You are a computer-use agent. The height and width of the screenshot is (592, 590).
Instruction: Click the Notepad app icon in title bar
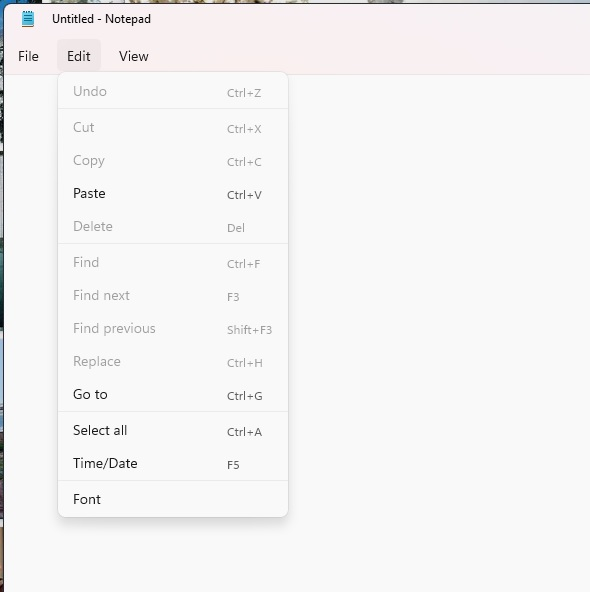point(28,19)
